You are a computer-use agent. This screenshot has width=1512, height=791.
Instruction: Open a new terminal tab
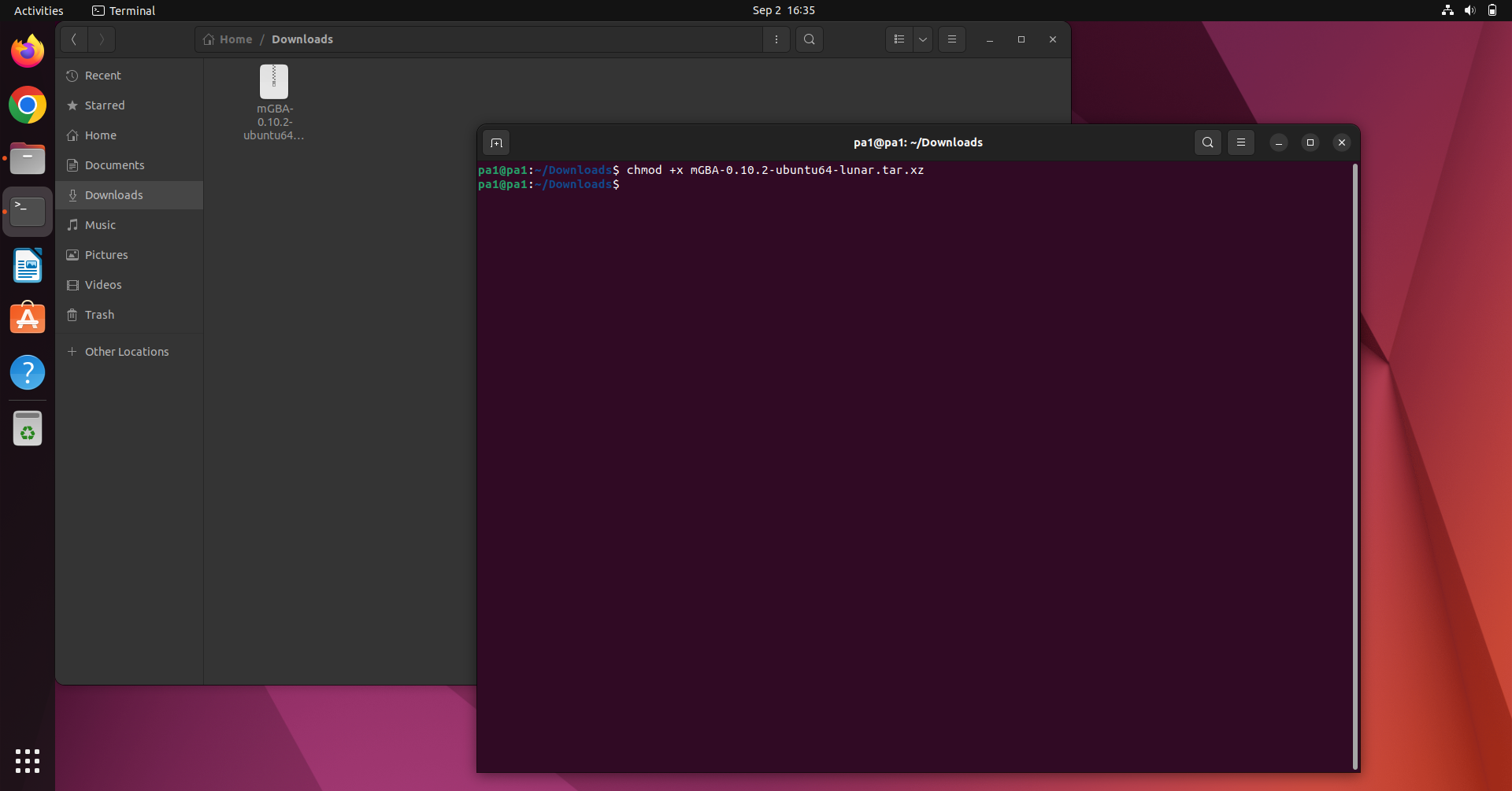pyautogui.click(x=497, y=142)
